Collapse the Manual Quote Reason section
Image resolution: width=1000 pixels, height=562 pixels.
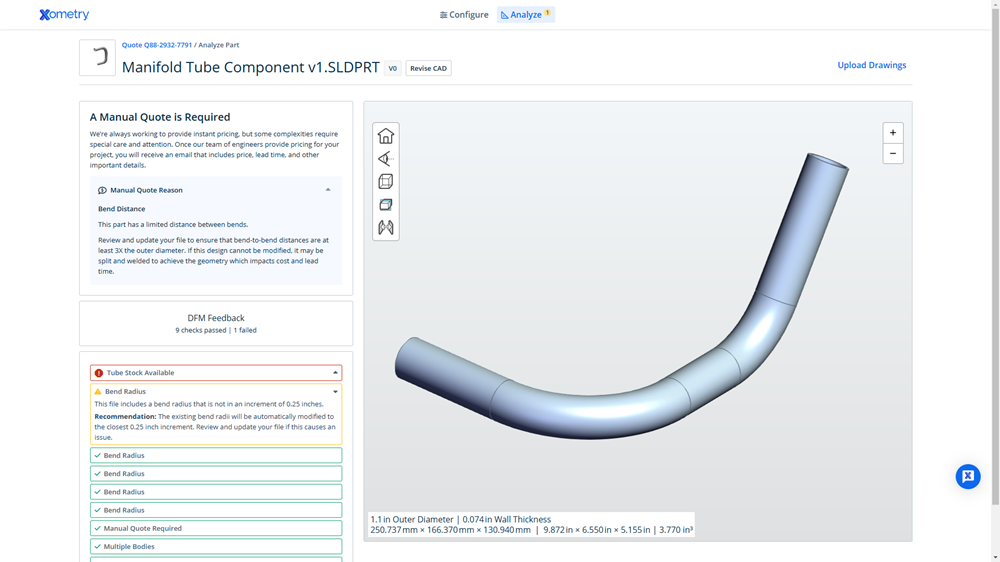[328, 190]
